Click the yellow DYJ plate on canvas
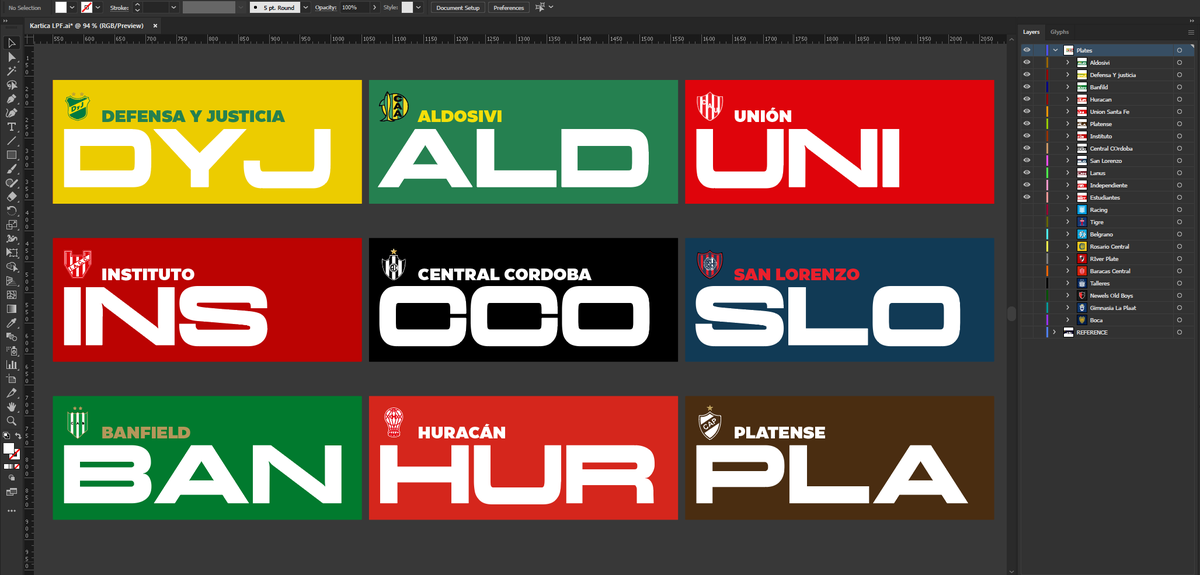Screen dimensions: 1200x575 [207, 141]
